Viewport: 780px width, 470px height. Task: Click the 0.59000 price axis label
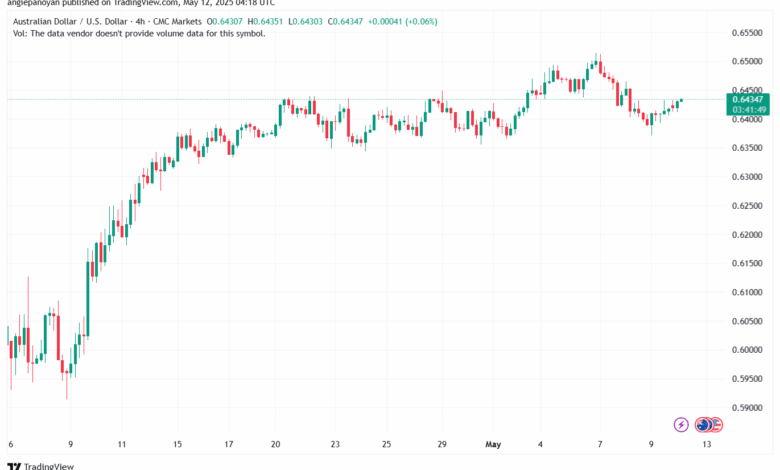pyautogui.click(x=747, y=408)
